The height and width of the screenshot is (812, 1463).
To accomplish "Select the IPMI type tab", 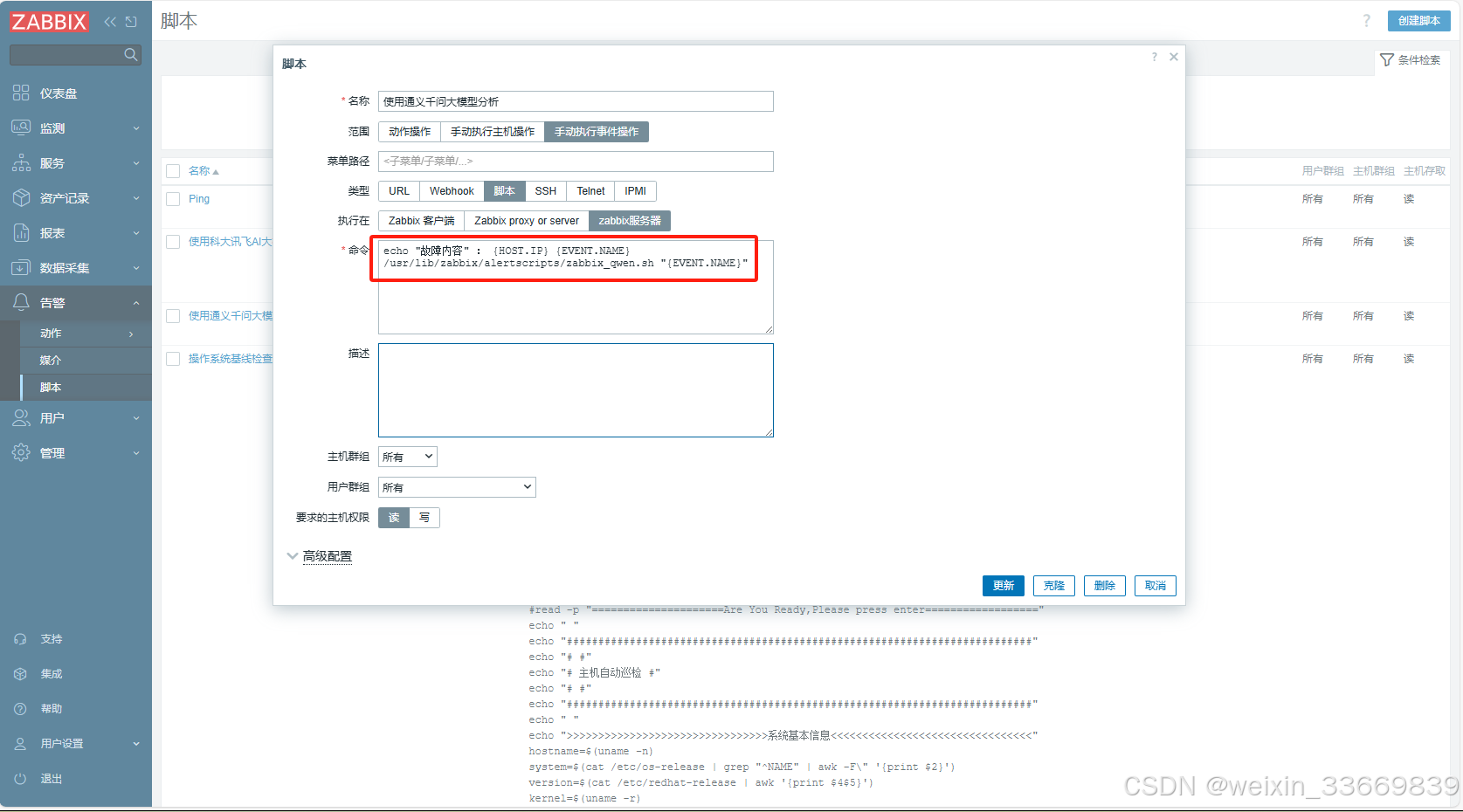I will coord(636,191).
